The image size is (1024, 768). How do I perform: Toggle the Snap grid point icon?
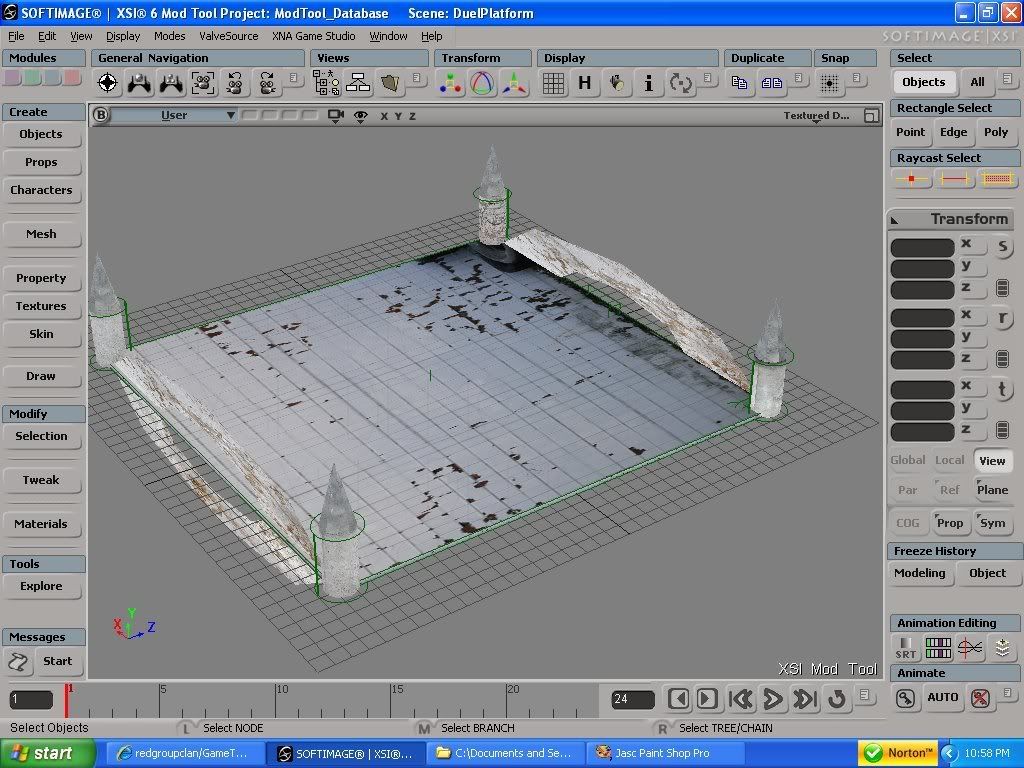tap(829, 83)
